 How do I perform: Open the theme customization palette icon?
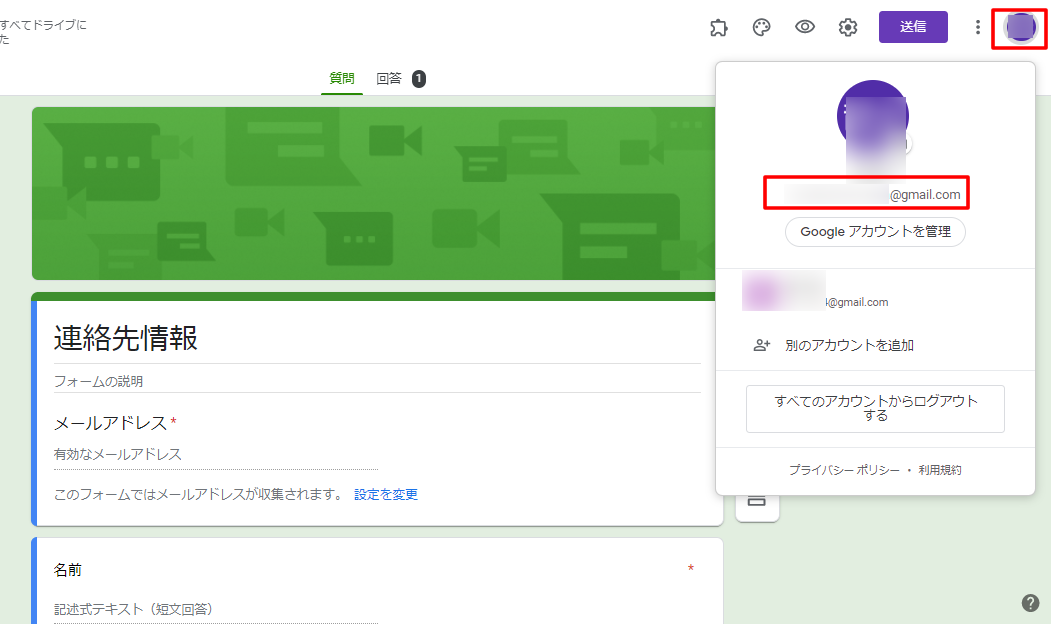[761, 28]
